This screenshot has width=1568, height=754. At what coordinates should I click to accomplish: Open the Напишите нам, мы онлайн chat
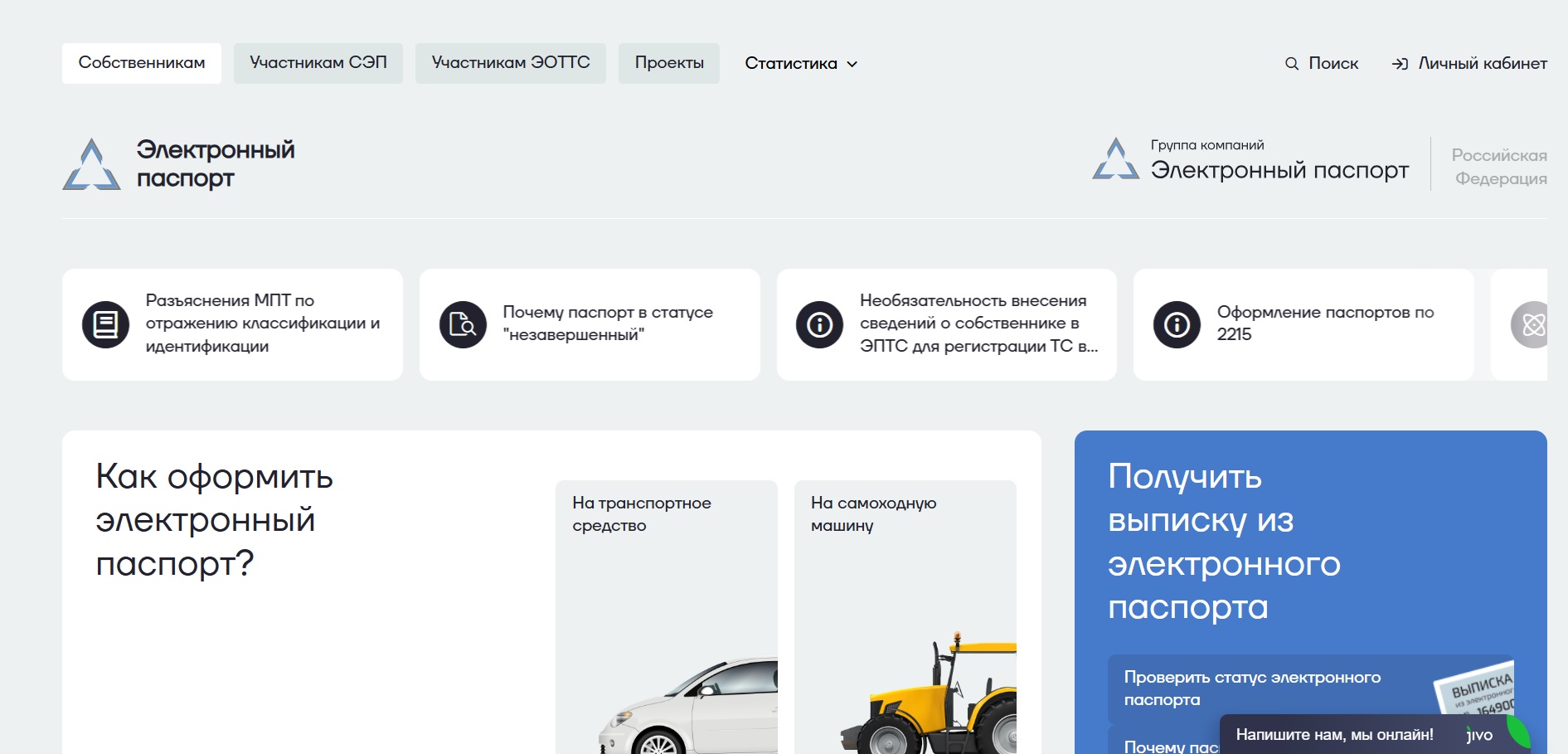[x=1375, y=734]
